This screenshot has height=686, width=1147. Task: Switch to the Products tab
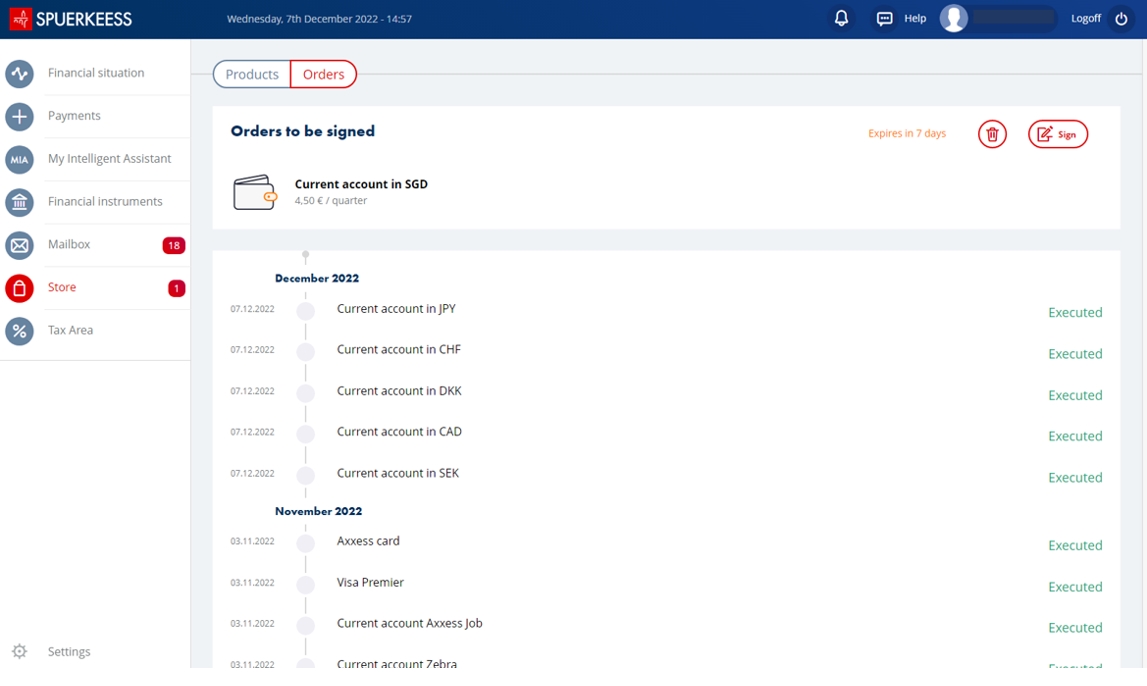click(x=252, y=74)
